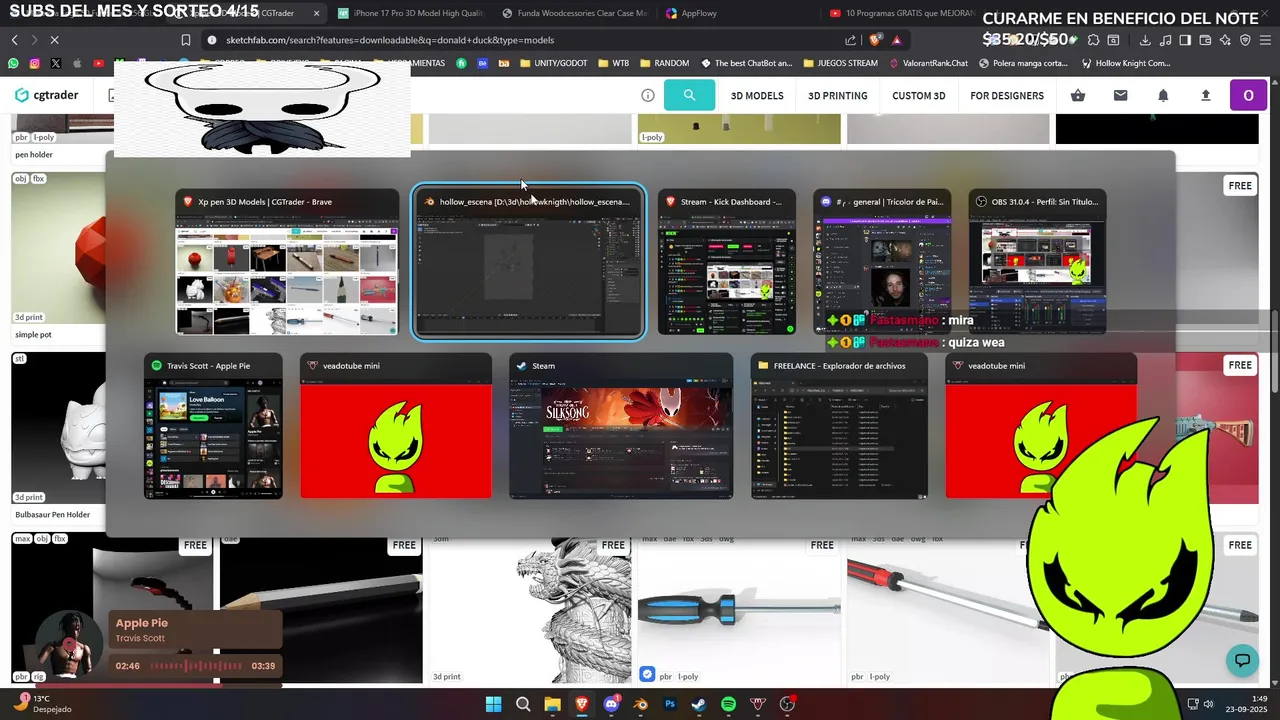Screen dimensions: 1280x720
Task: Open the X (Twitter) bookmark icon
Action: pos(55,63)
